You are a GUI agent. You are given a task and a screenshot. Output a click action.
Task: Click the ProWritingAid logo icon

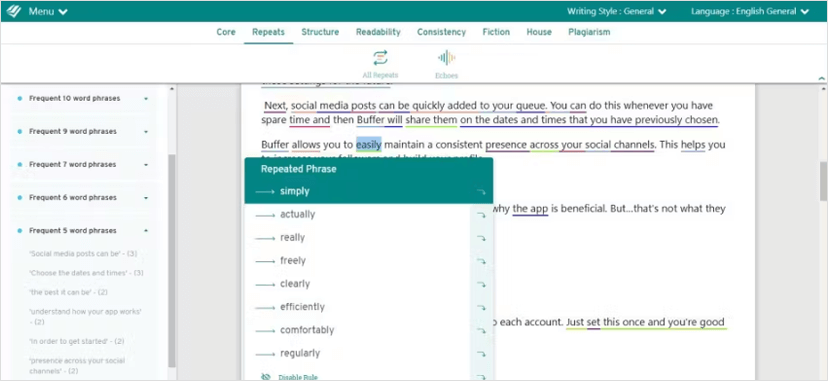coord(14,11)
